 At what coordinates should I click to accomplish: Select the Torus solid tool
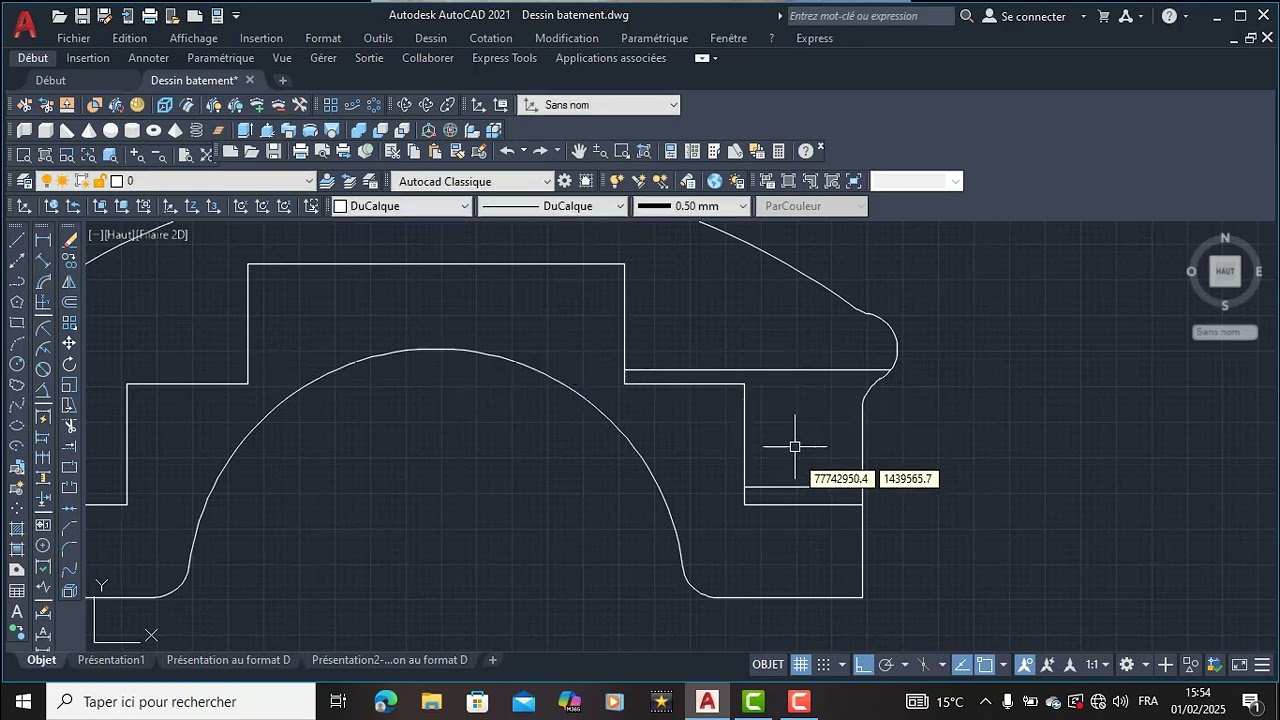[153, 131]
